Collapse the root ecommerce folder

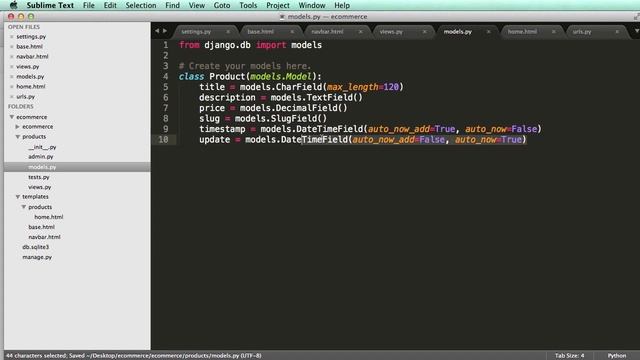(x=12, y=117)
